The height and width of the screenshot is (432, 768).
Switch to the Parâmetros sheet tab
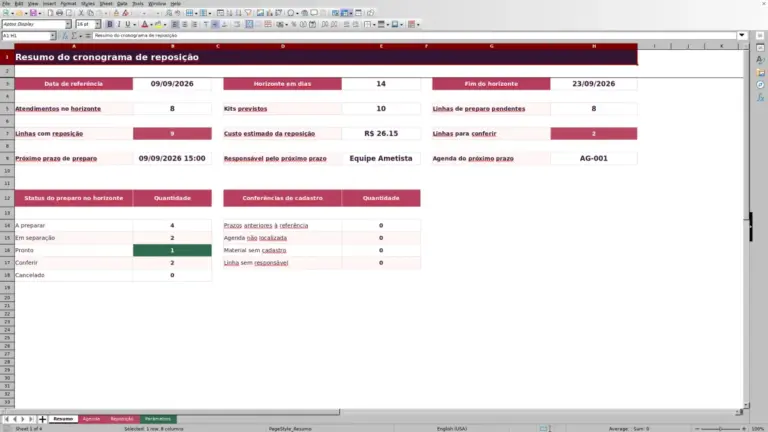[158, 419]
